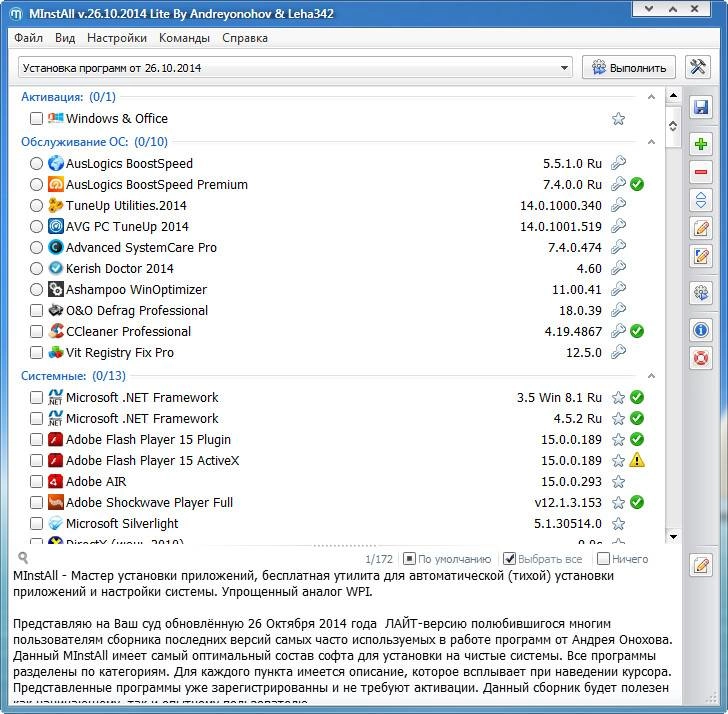Click the red lifebuoy help icon

pyautogui.click(x=701, y=358)
